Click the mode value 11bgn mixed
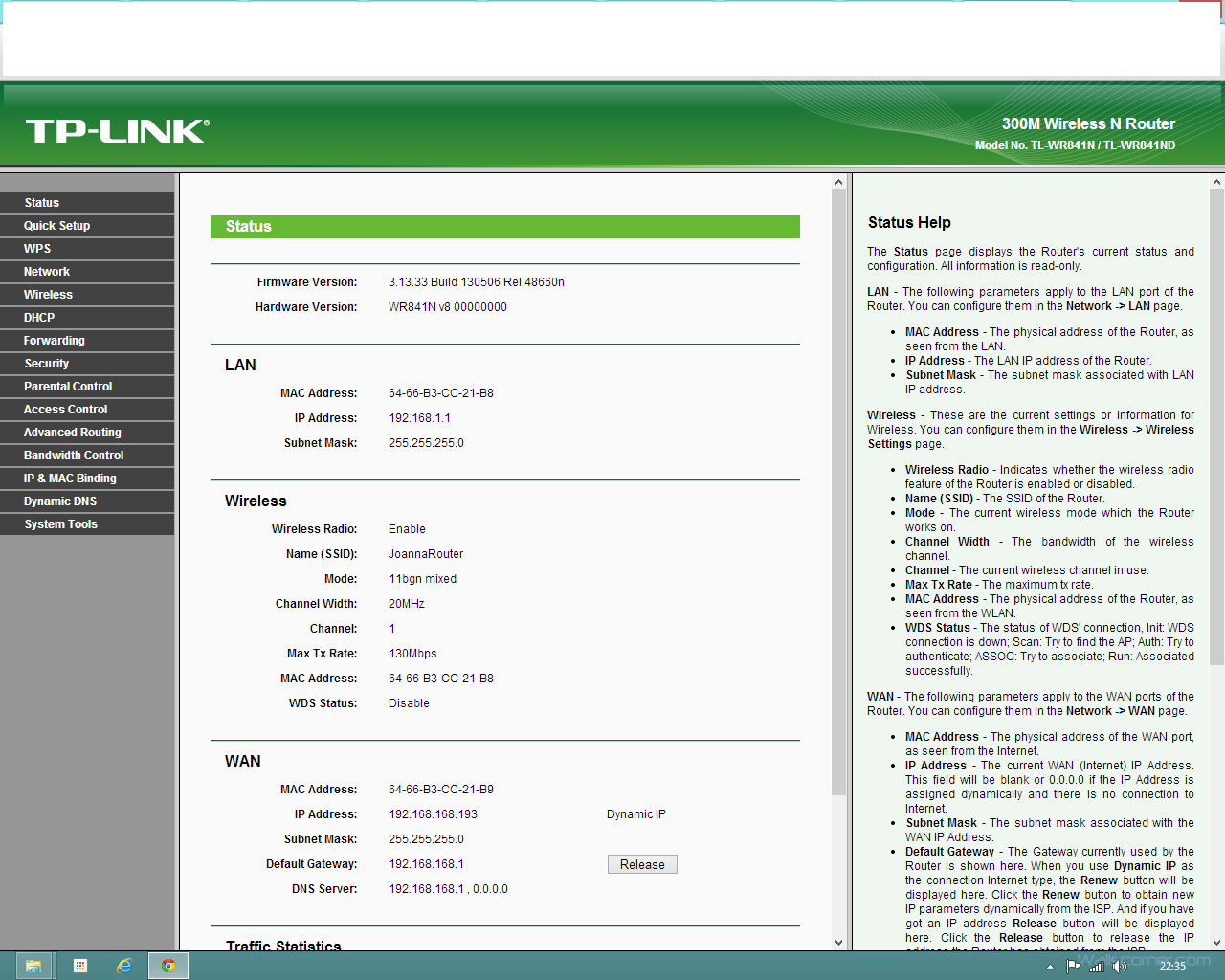The height and width of the screenshot is (980, 1225). click(x=422, y=579)
